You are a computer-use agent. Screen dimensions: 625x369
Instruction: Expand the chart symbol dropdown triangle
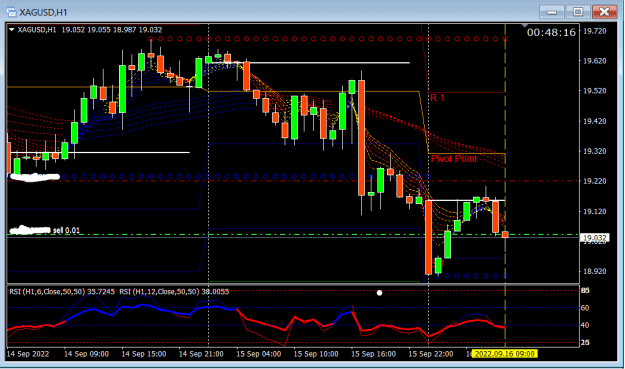[x=12, y=29]
